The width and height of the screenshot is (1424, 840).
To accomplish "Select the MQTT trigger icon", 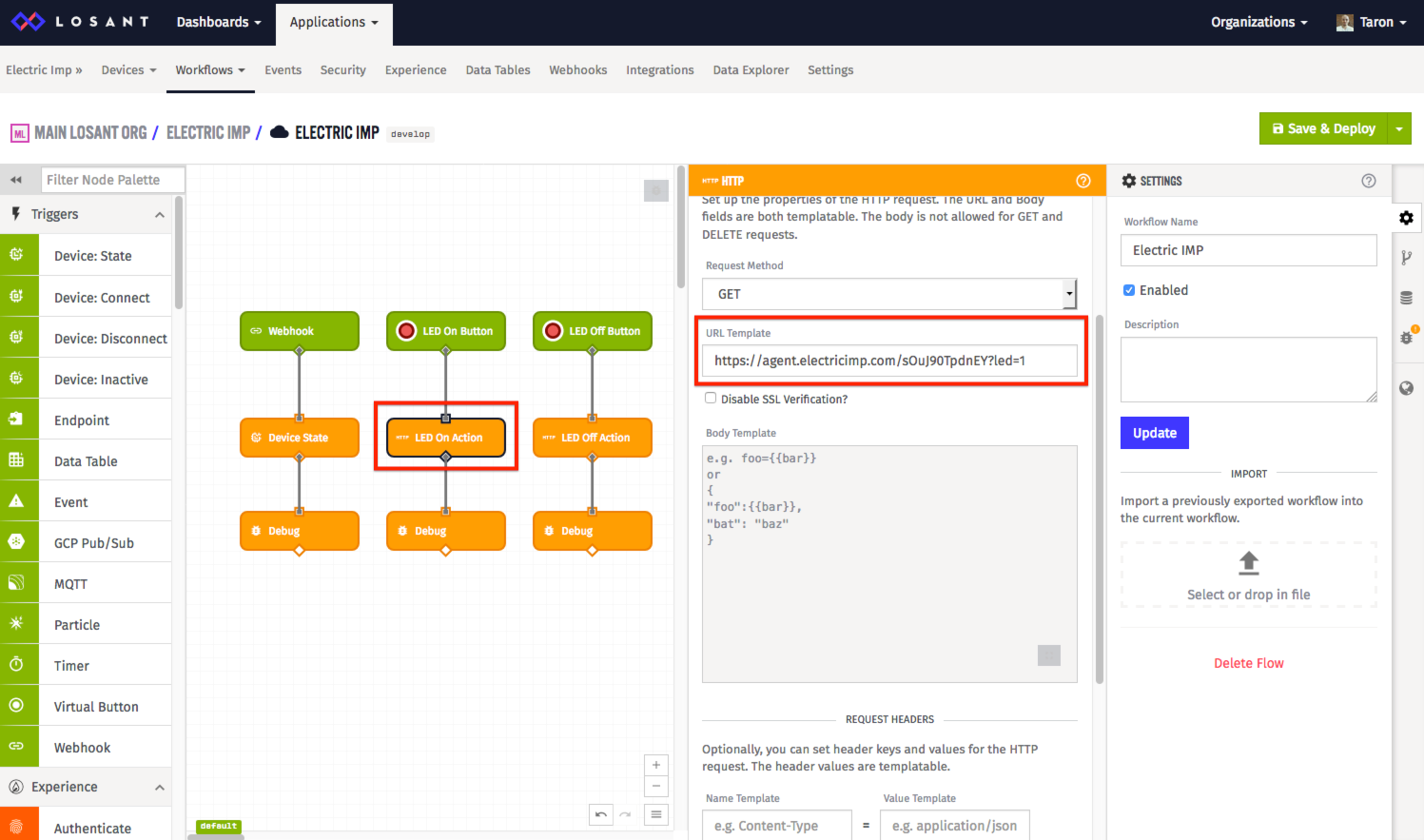I will [x=17, y=583].
